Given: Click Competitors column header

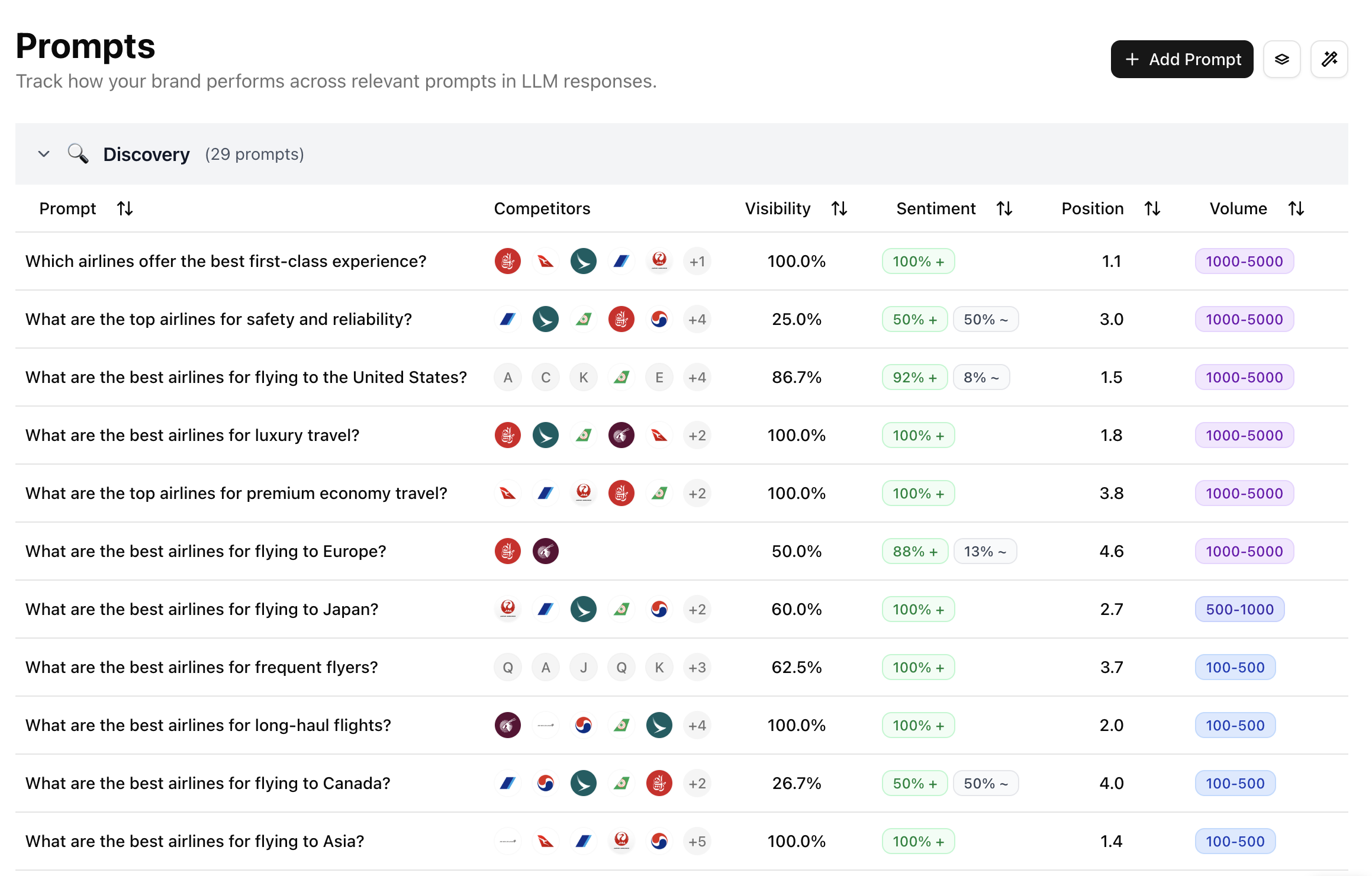Looking at the screenshot, I should 542,208.
